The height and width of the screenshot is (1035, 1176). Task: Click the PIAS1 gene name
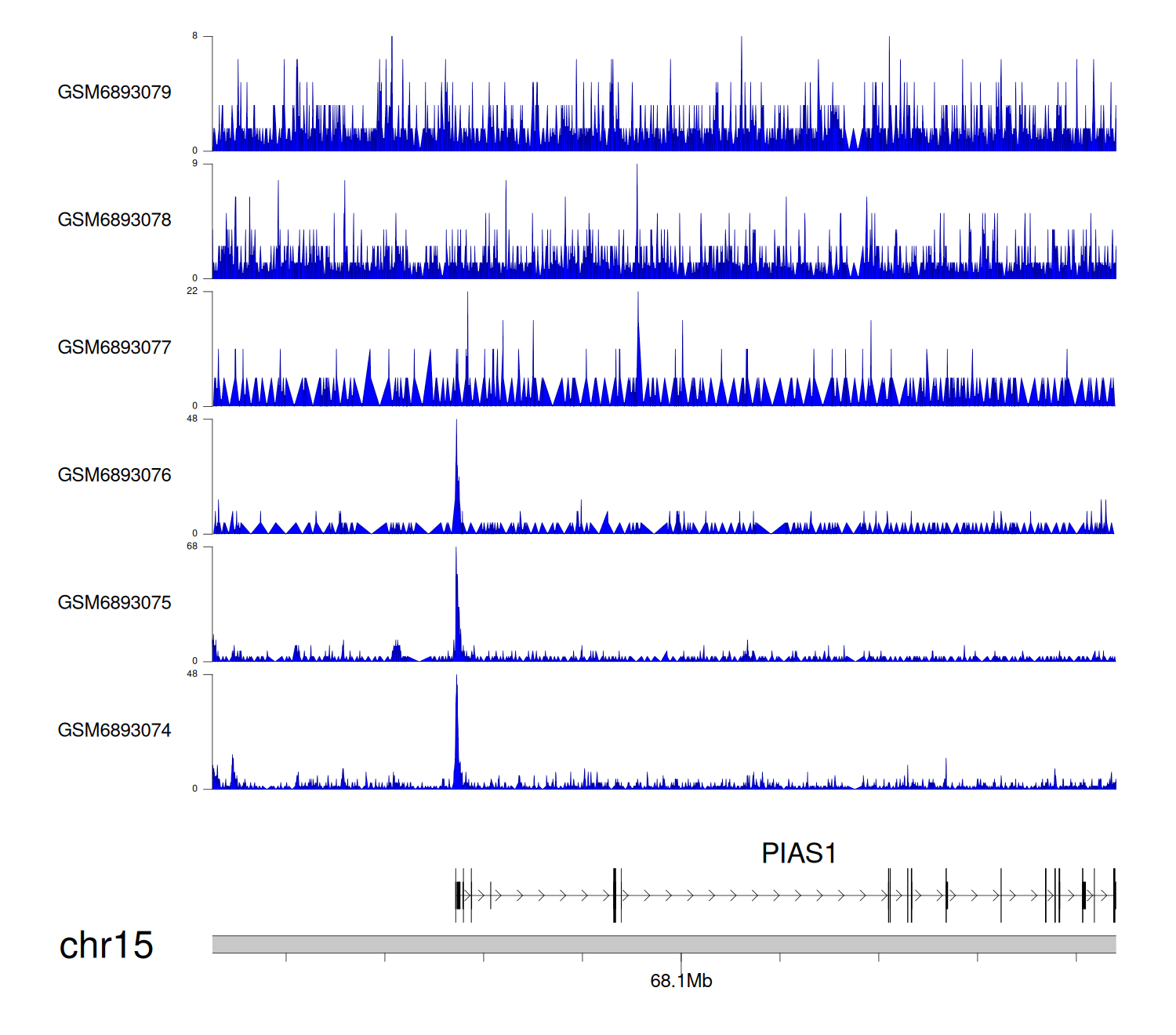[799, 853]
